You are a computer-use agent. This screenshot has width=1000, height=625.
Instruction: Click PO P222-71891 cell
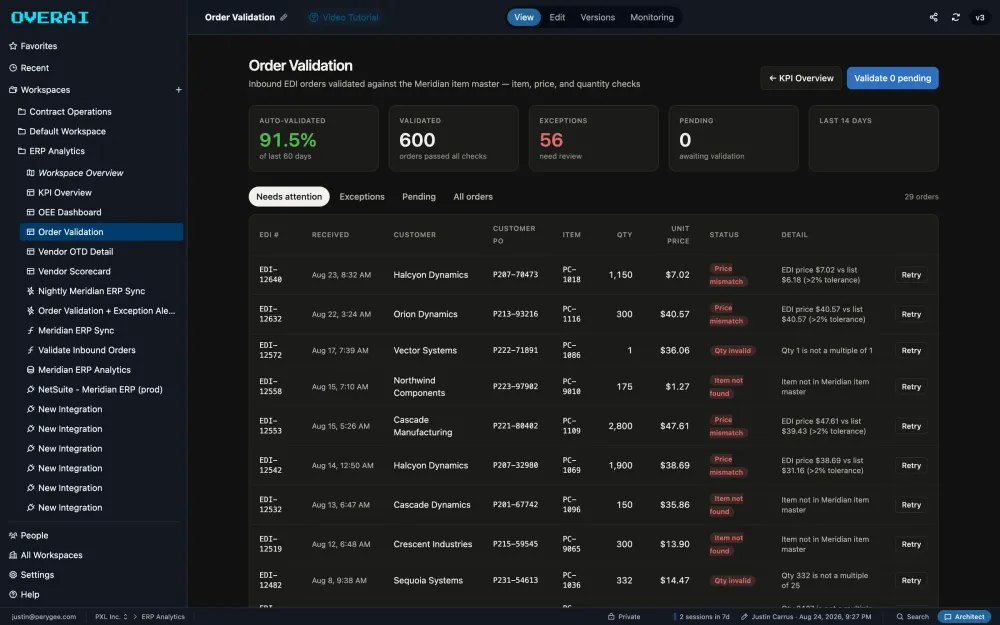click(515, 351)
